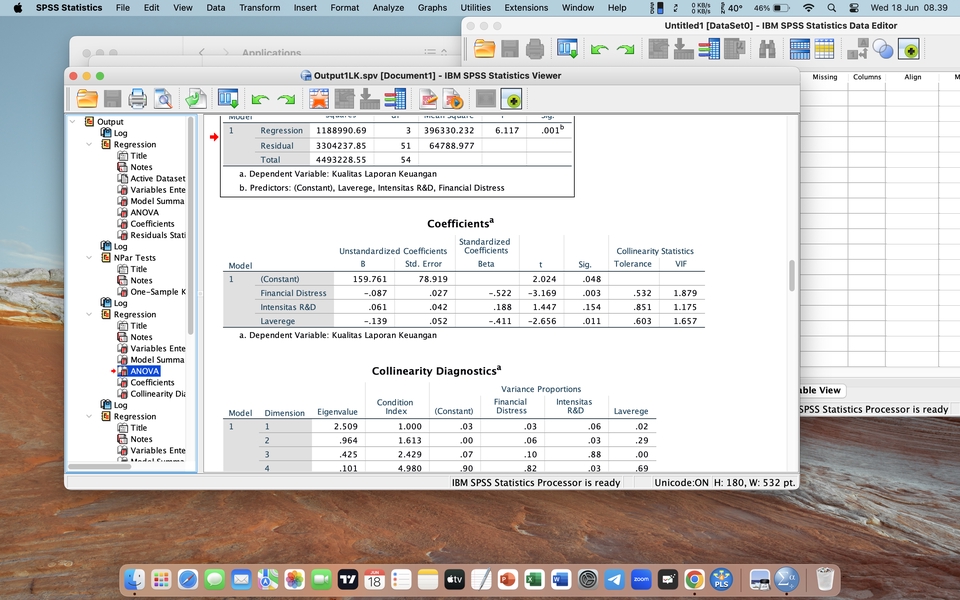Open the Analyze menu
This screenshot has width=960, height=600.
pyautogui.click(x=387, y=7)
